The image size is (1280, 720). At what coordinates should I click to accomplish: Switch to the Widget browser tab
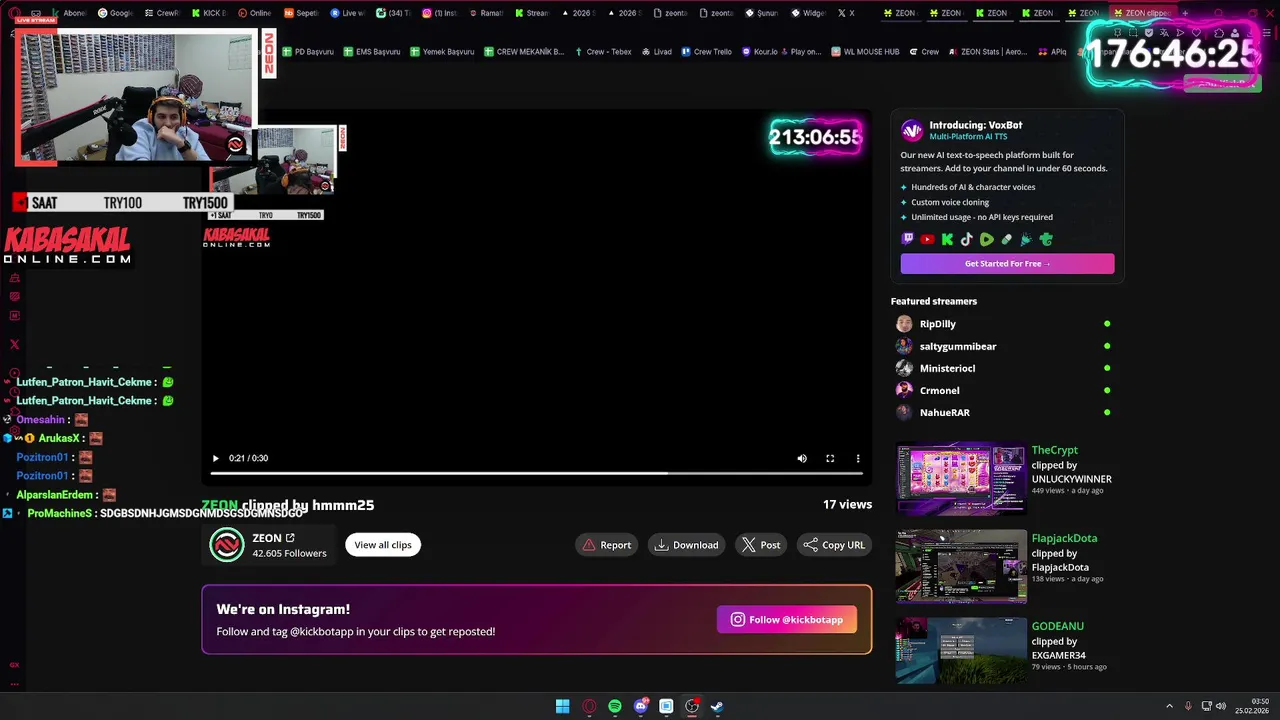coord(808,13)
